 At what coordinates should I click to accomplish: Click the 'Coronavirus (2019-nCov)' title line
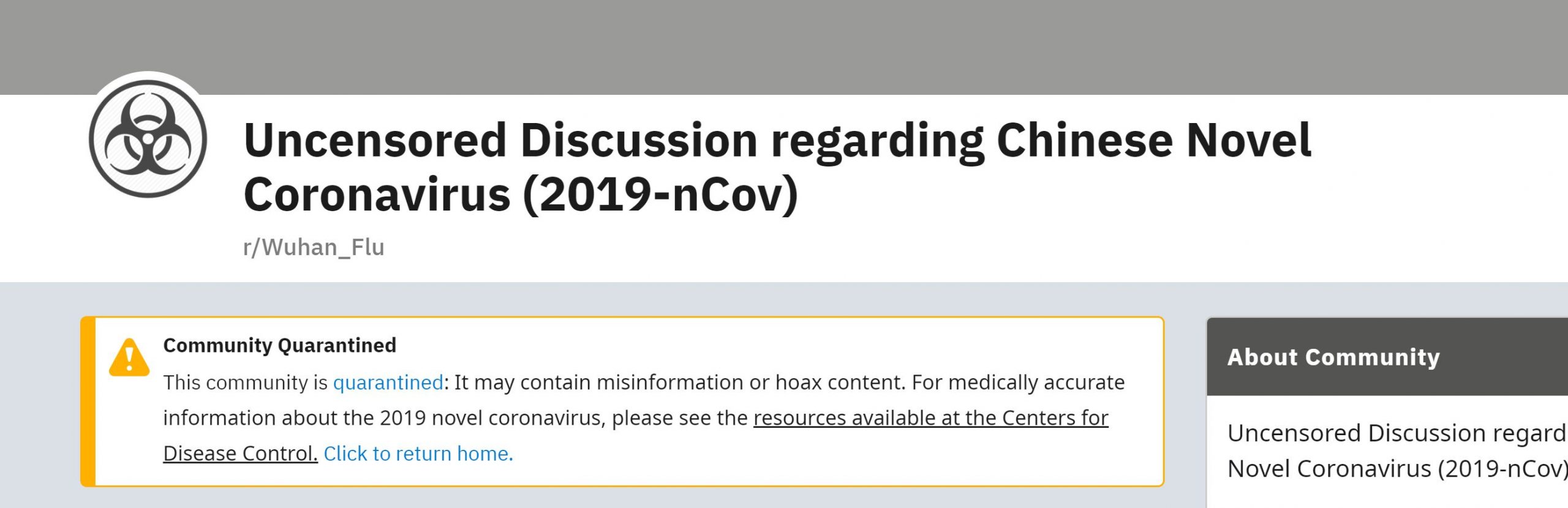coord(521,195)
